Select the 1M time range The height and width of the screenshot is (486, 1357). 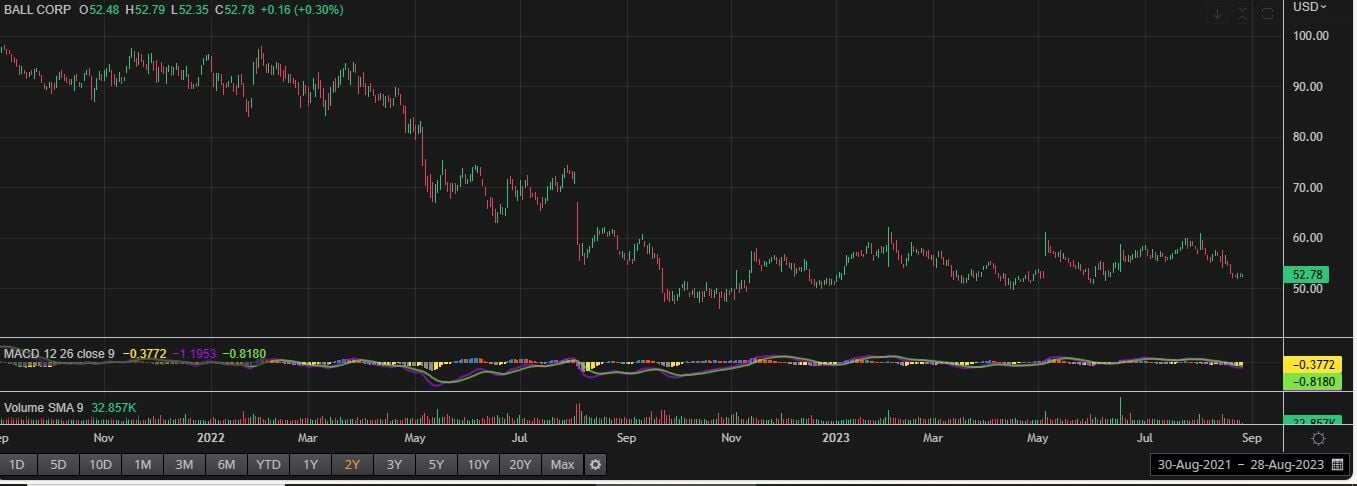142,465
